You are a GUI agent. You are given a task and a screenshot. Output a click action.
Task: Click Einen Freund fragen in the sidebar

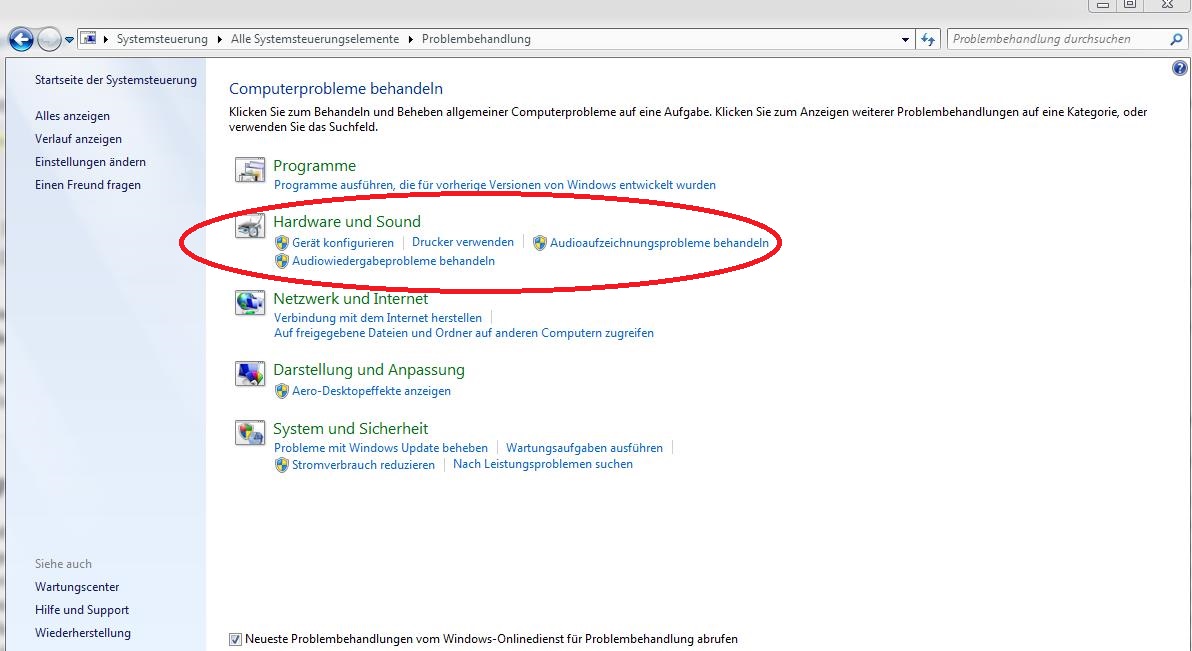pyautogui.click(x=87, y=184)
